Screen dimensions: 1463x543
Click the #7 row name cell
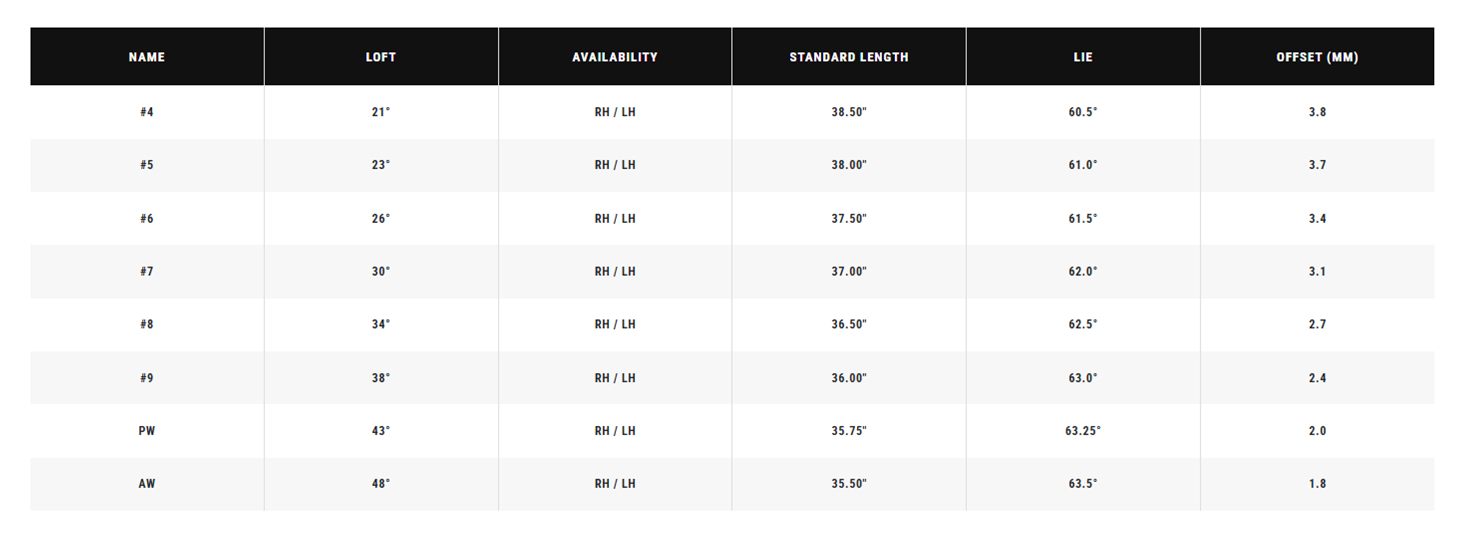click(147, 271)
